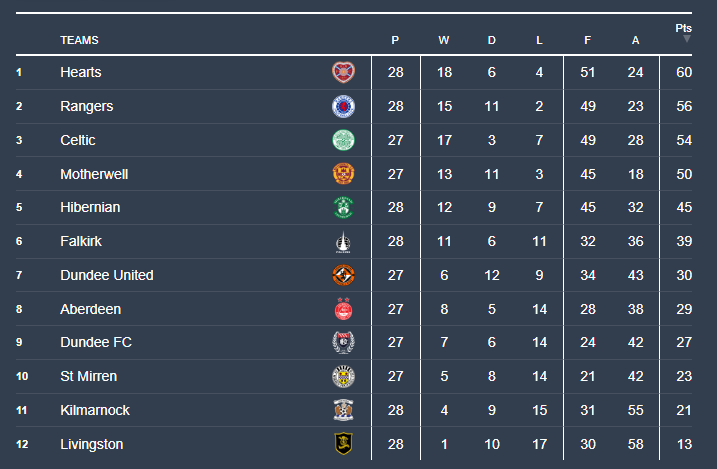Click the Motherwell club crest icon
This screenshot has height=469, width=717.
[x=343, y=174]
